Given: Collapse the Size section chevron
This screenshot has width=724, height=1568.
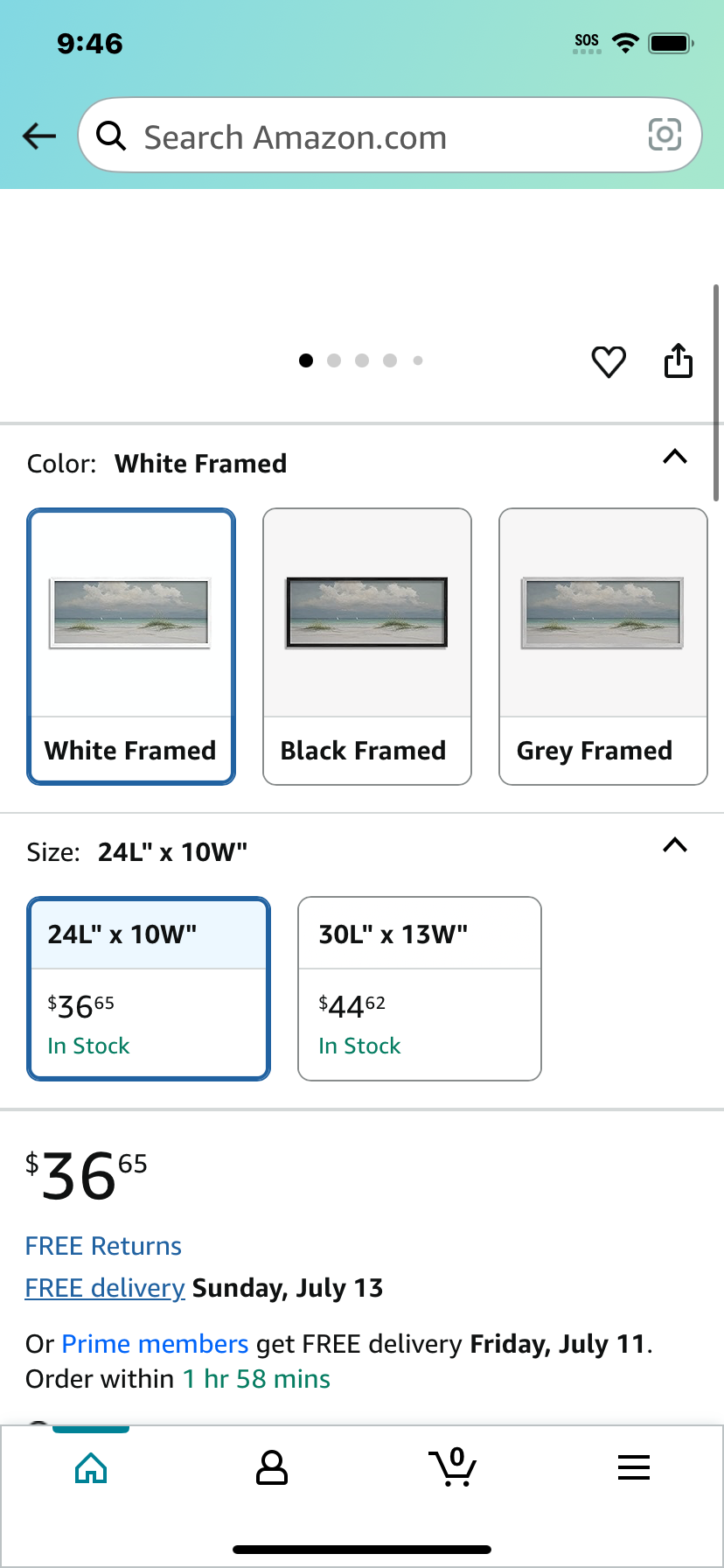Looking at the screenshot, I should [x=675, y=845].
